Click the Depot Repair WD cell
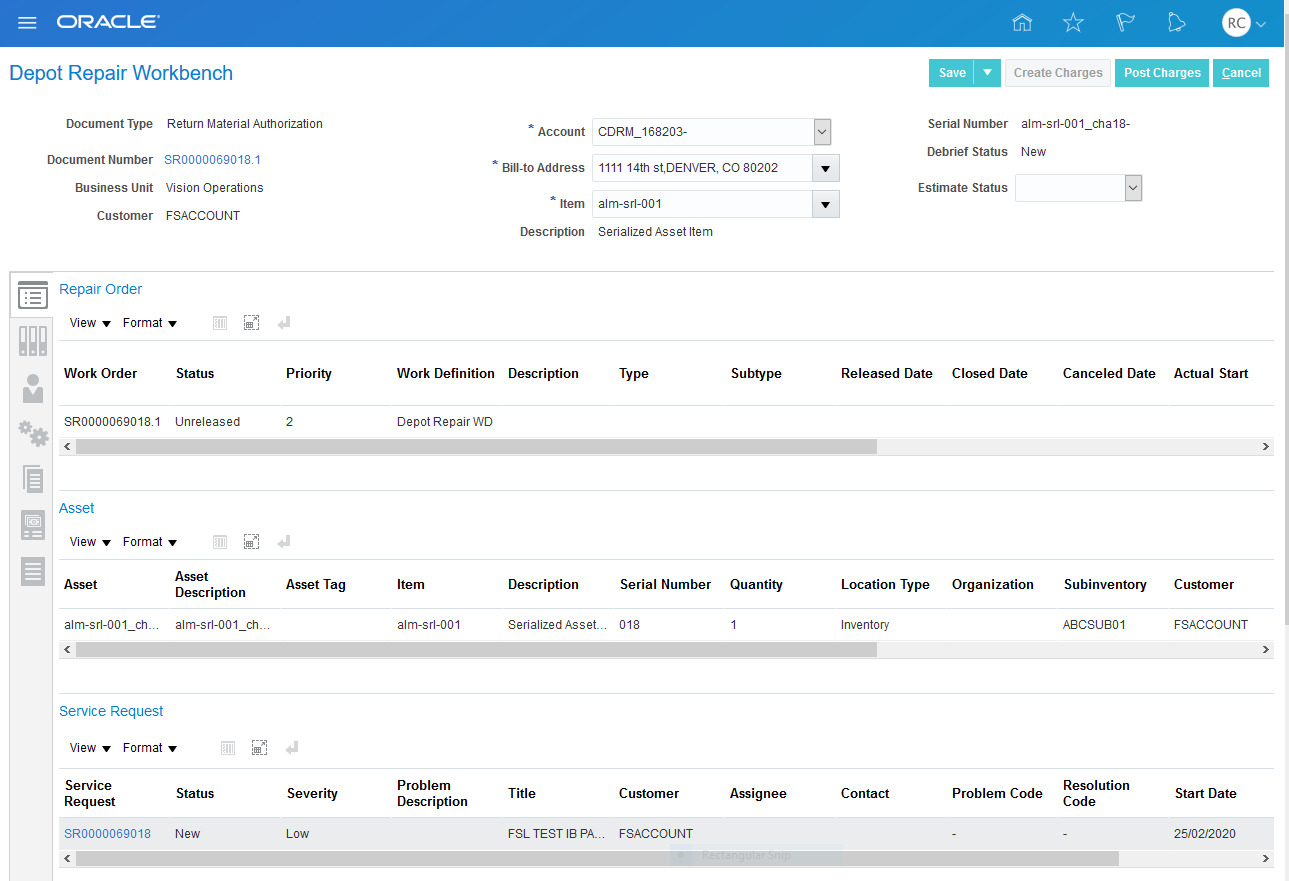The image size is (1289, 881). click(445, 422)
